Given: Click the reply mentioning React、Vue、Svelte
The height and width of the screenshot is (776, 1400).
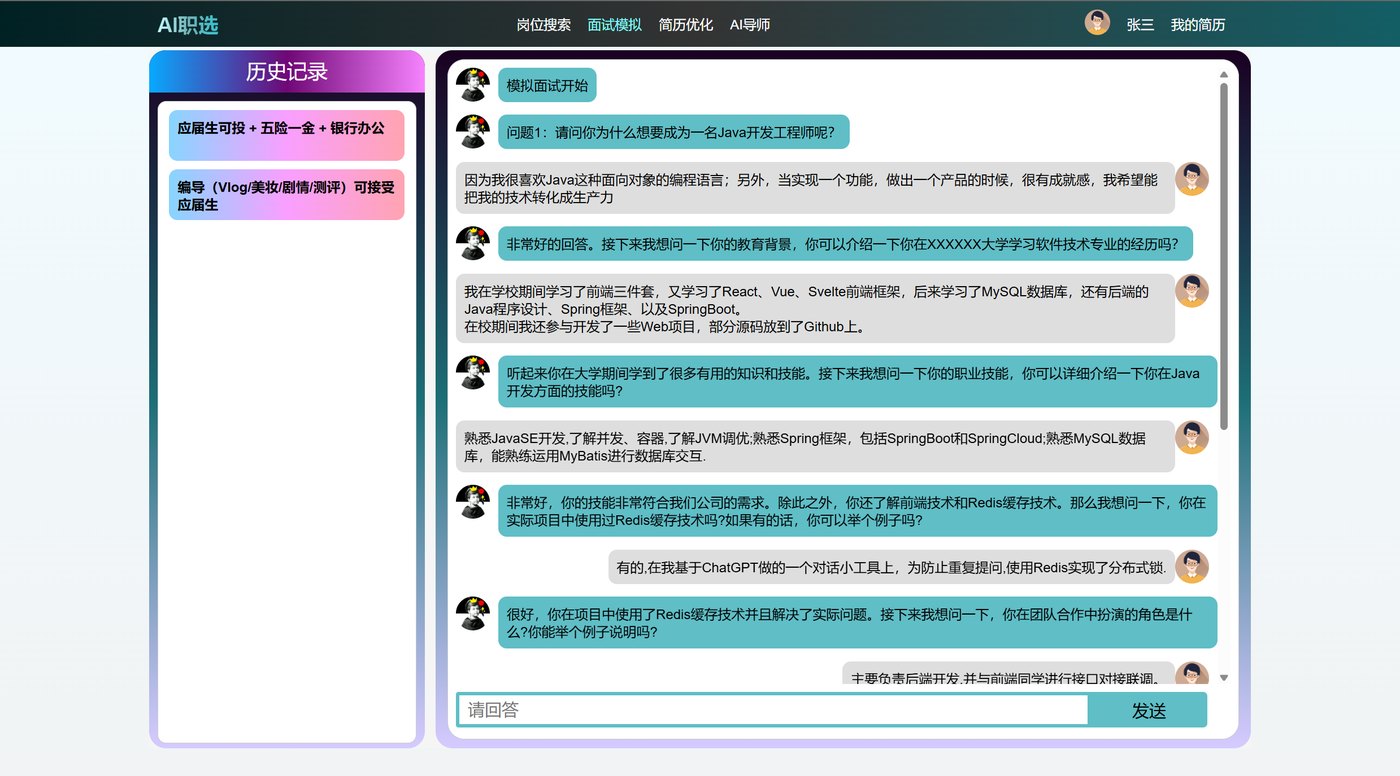Looking at the screenshot, I should click(x=815, y=309).
